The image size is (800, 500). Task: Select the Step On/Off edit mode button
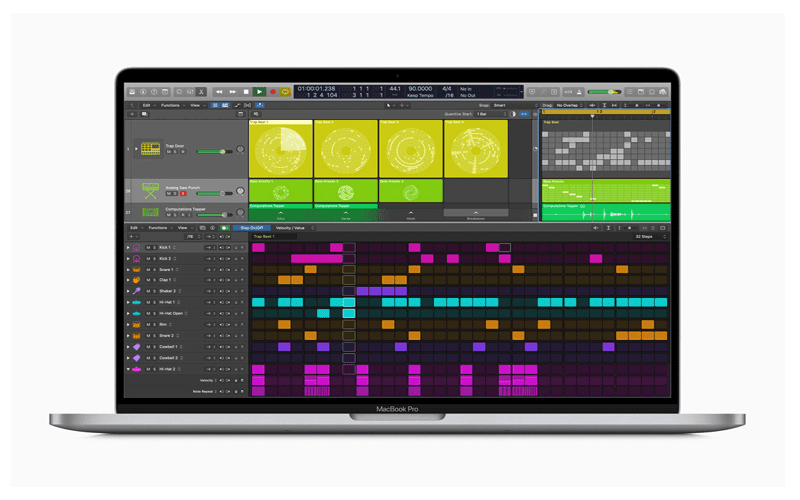tap(253, 227)
